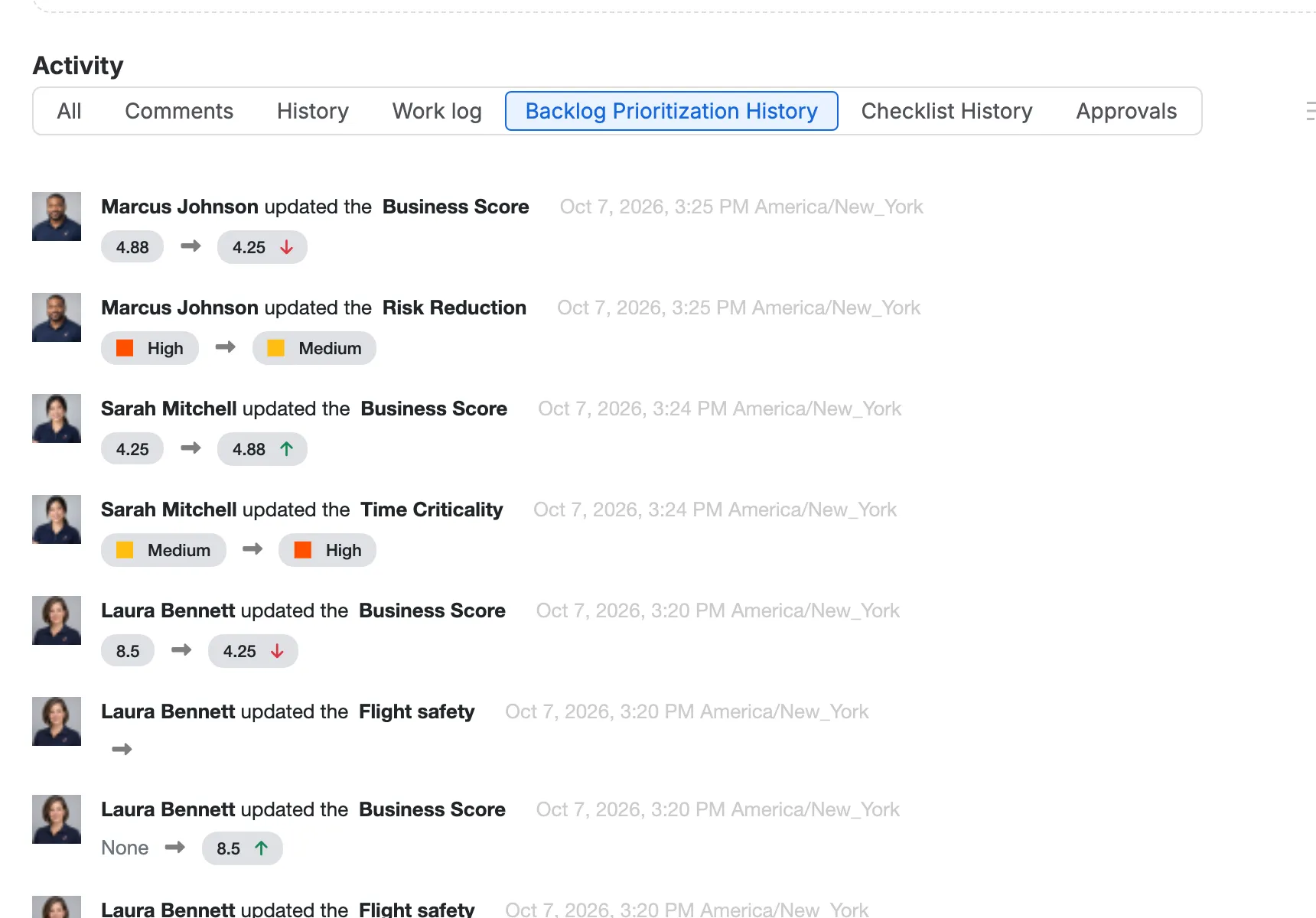Click the orange square in Time Criticality's High chip
1316x918 pixels.
303,550
